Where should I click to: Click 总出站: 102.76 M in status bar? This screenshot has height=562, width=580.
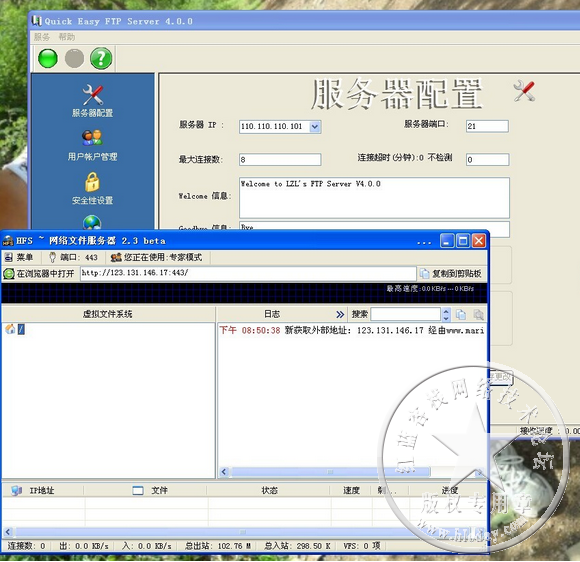pyautogui.click(x=218, y=546)
